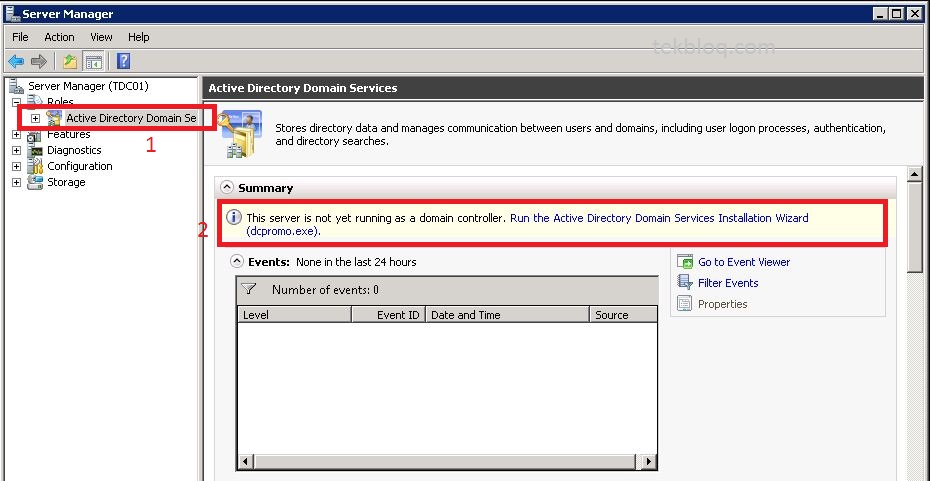The image size is (930, 481).
Task: Click the events list horizontal scrollbar right arrow
Action: coord(649,461)
